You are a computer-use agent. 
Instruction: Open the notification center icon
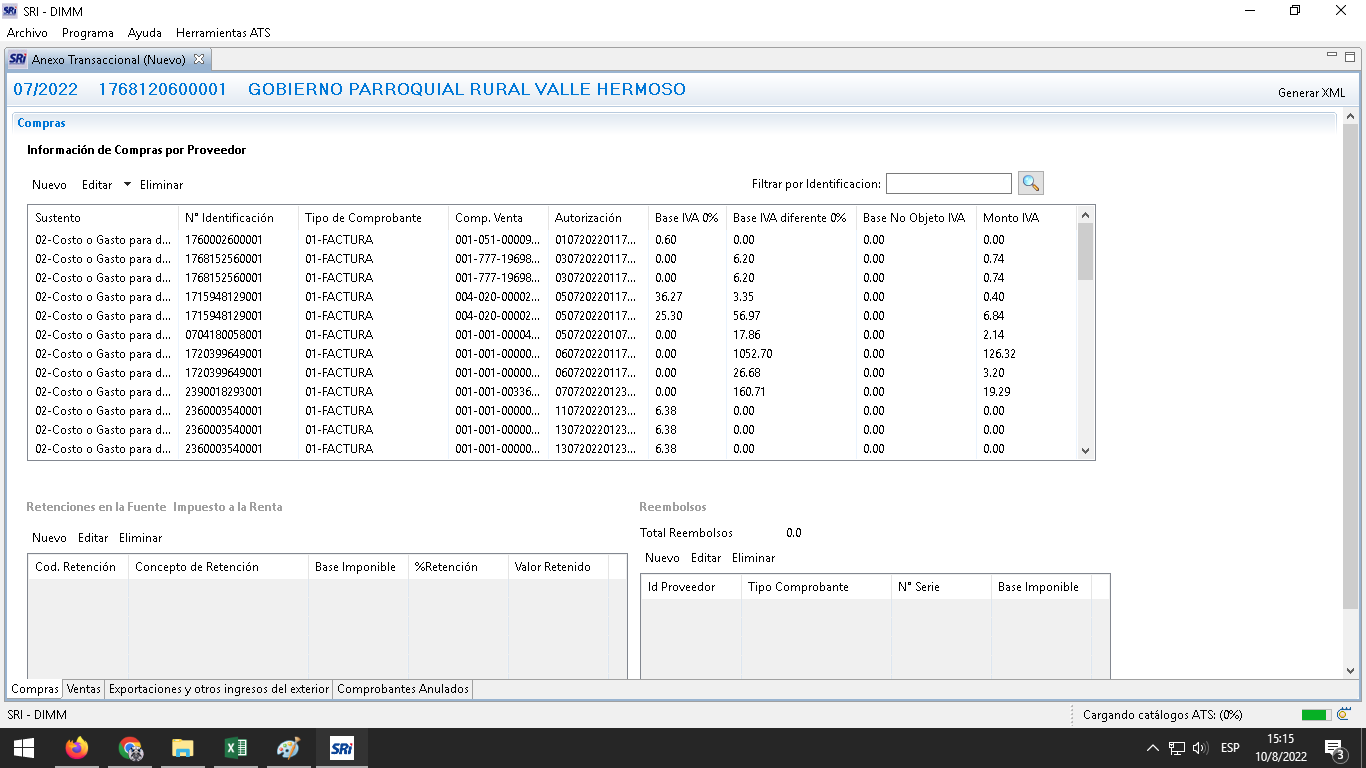click(1333, 748)
